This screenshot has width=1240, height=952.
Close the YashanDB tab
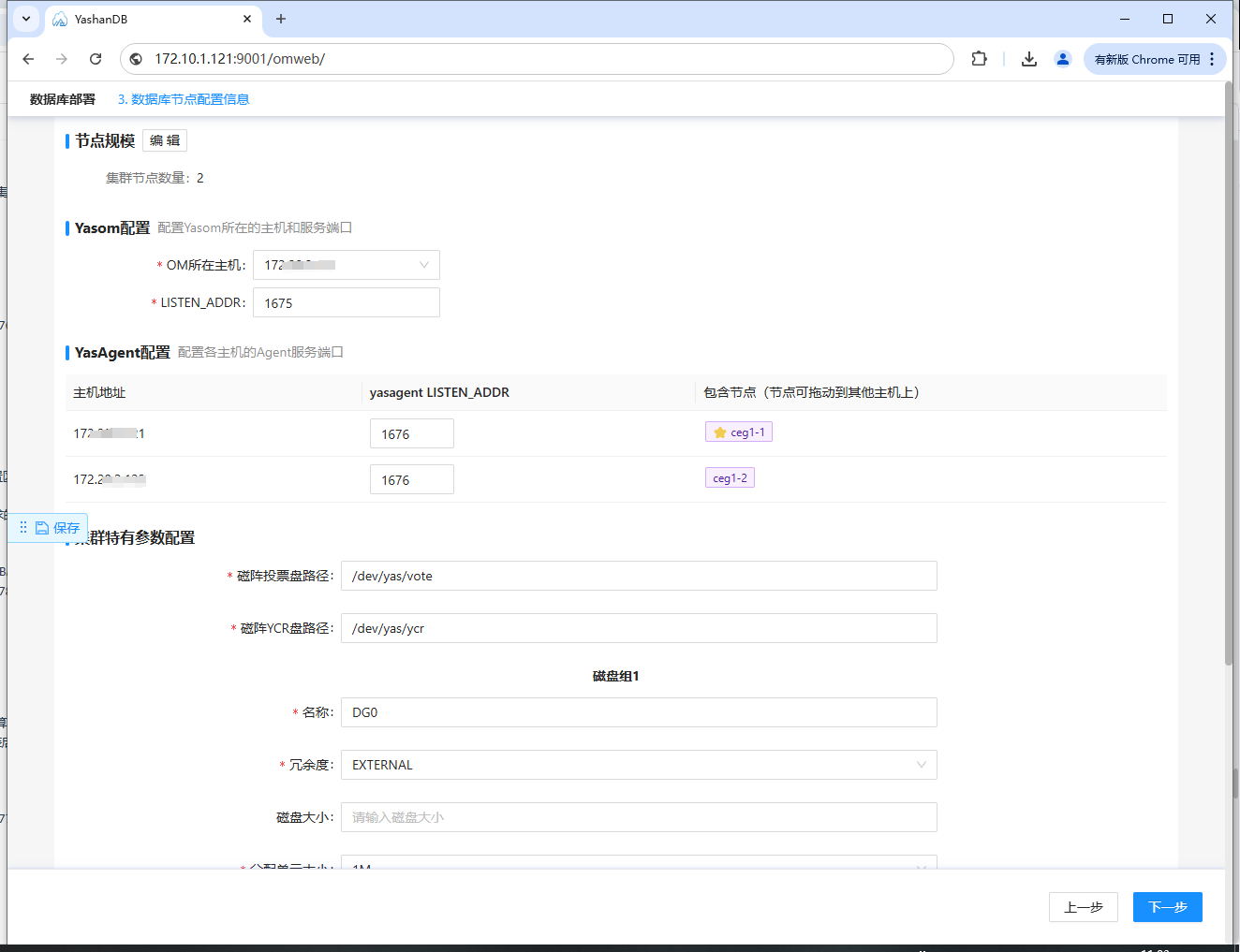pos(247,19)
